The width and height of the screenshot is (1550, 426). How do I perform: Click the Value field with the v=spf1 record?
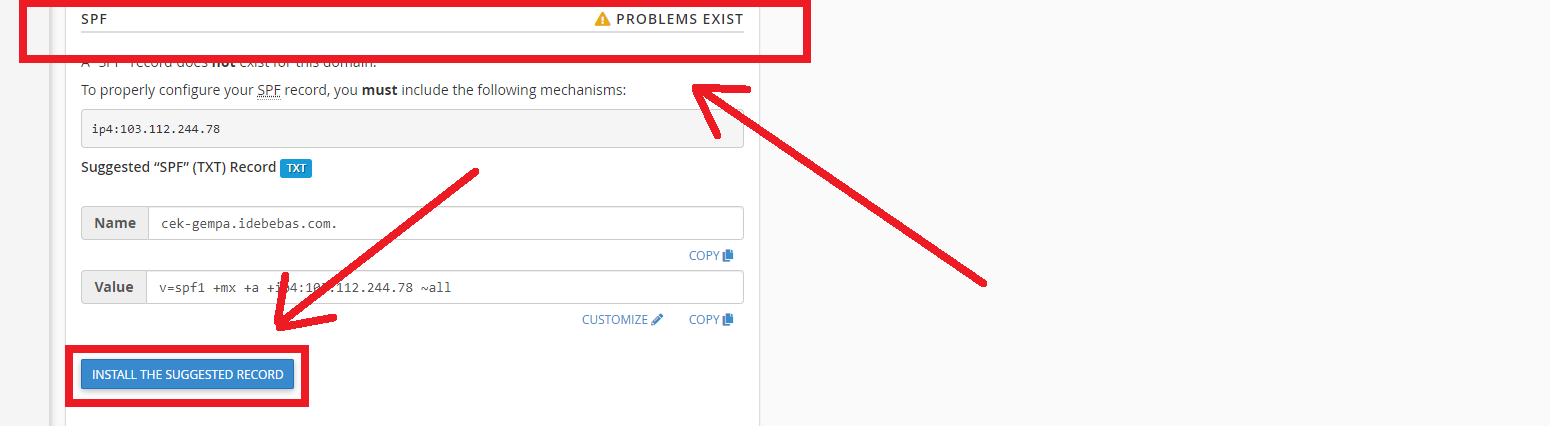point(445,287)
